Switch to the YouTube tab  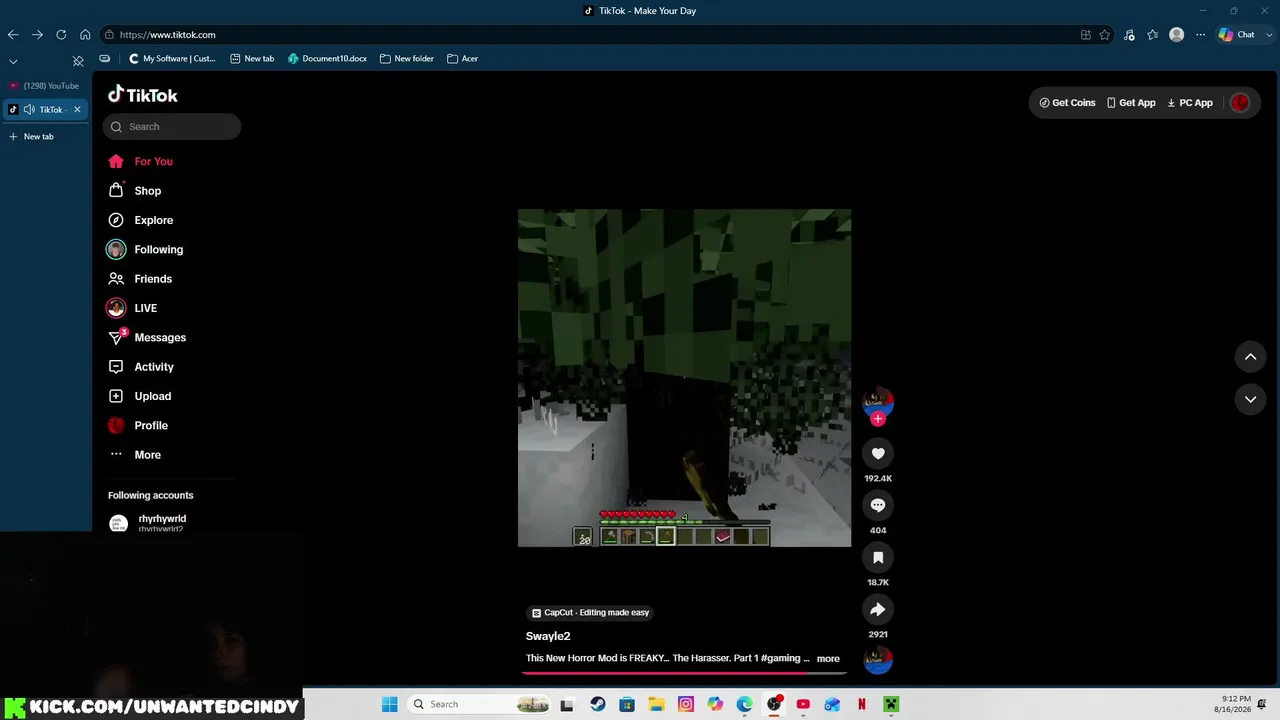[45, 86]
